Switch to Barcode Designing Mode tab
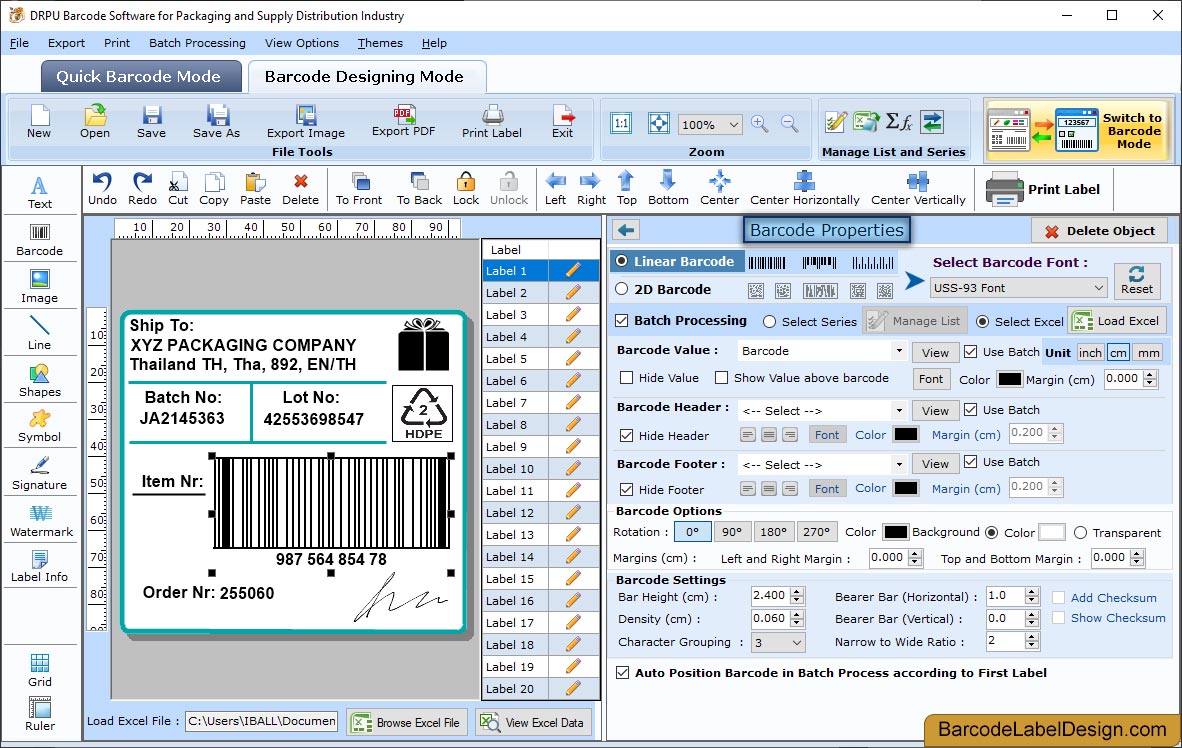This screenshot has height=748, width=1182. coord(365,76)
